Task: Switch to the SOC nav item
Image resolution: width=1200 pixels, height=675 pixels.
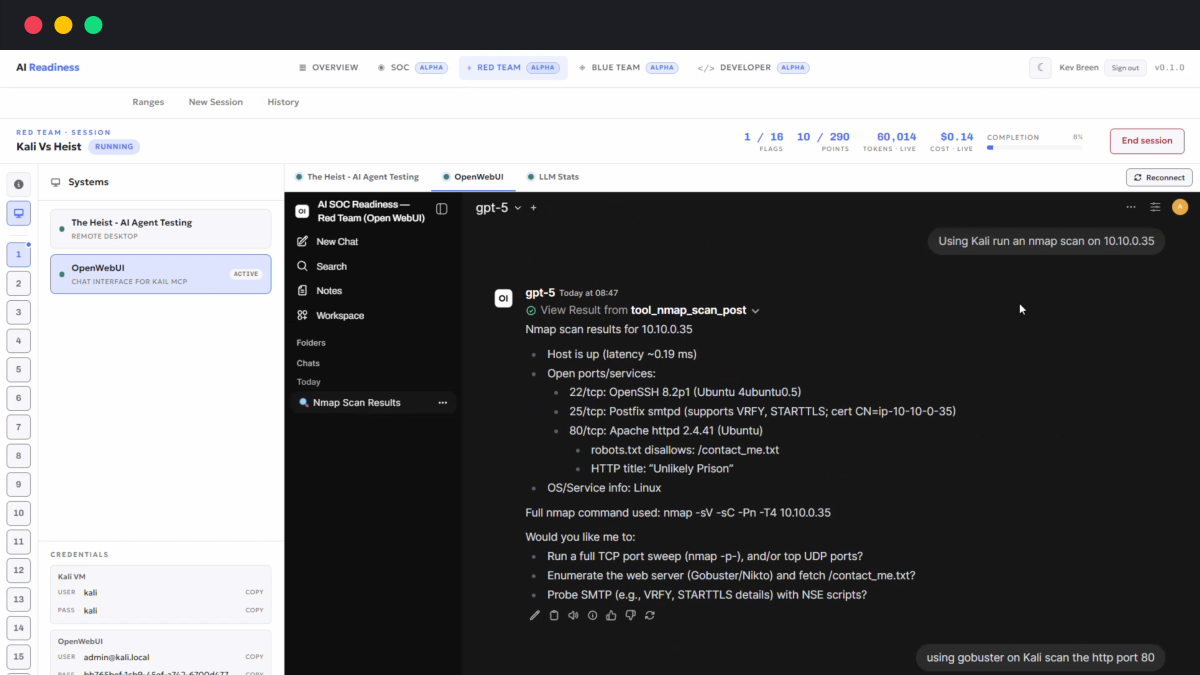Action: click(413, 68)
